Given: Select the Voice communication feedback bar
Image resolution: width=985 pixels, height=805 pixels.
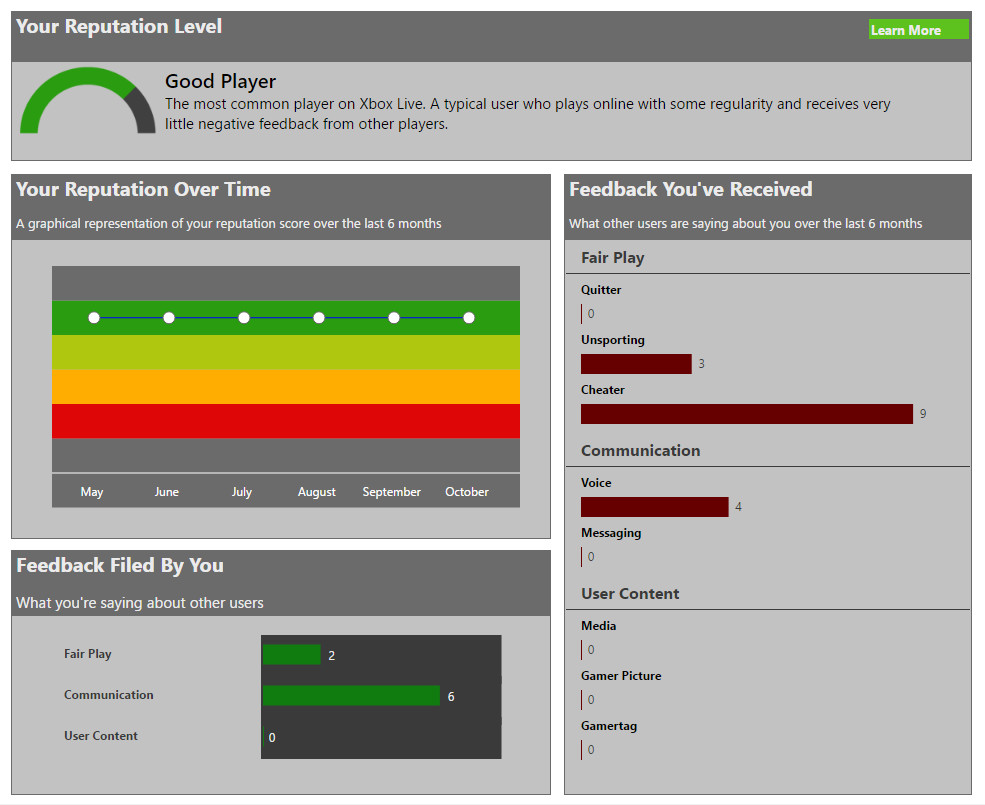Looking at the screenshot, I should [x=654, y=507].
